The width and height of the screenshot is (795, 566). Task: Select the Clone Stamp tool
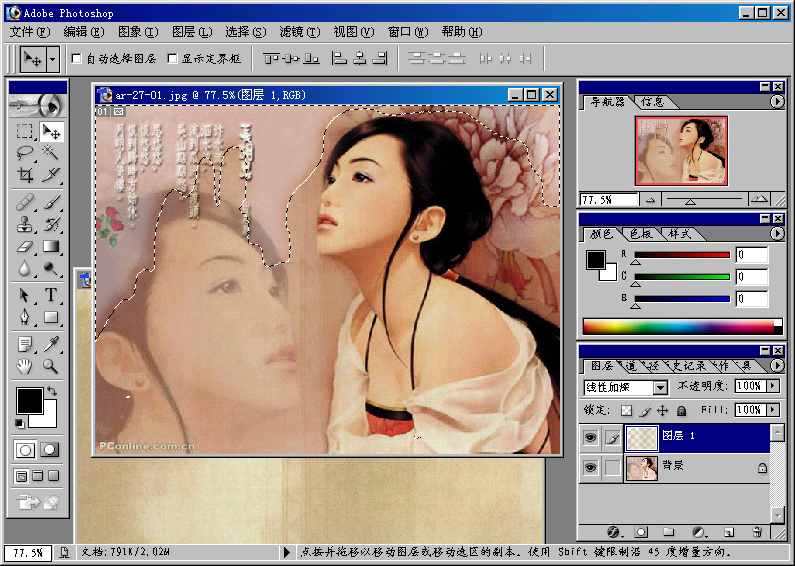click(24, 224)
